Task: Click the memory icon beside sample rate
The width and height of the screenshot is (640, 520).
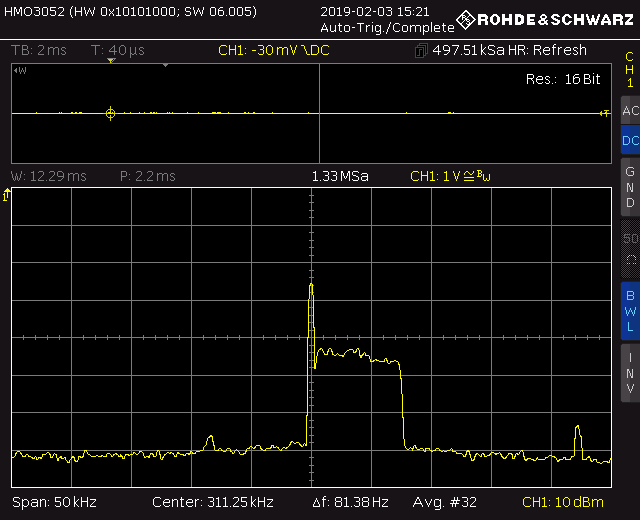Action: point(423,50)
